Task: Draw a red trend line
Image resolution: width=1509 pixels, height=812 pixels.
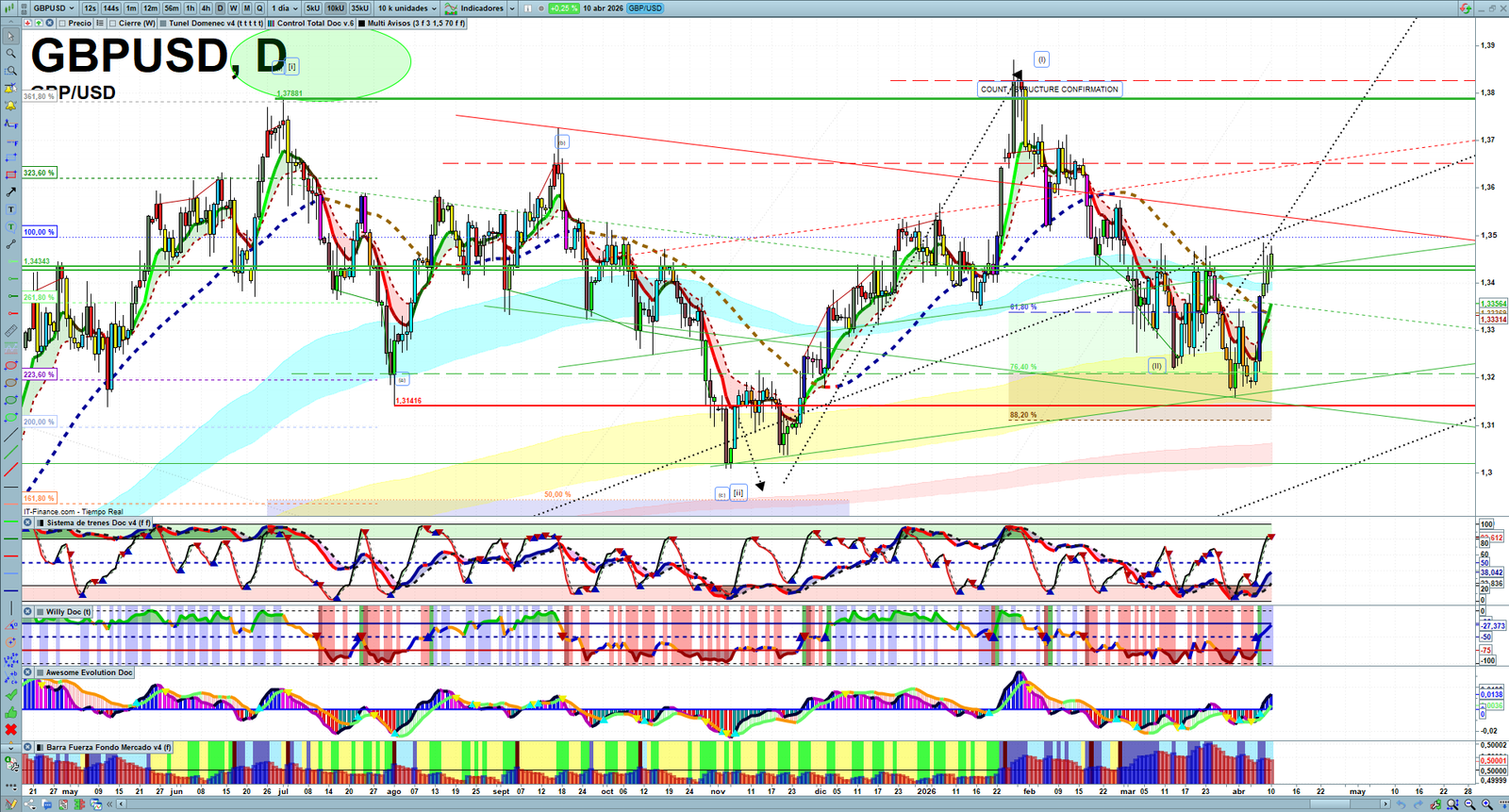Action: pyautogui.click(x=10, y=470)
